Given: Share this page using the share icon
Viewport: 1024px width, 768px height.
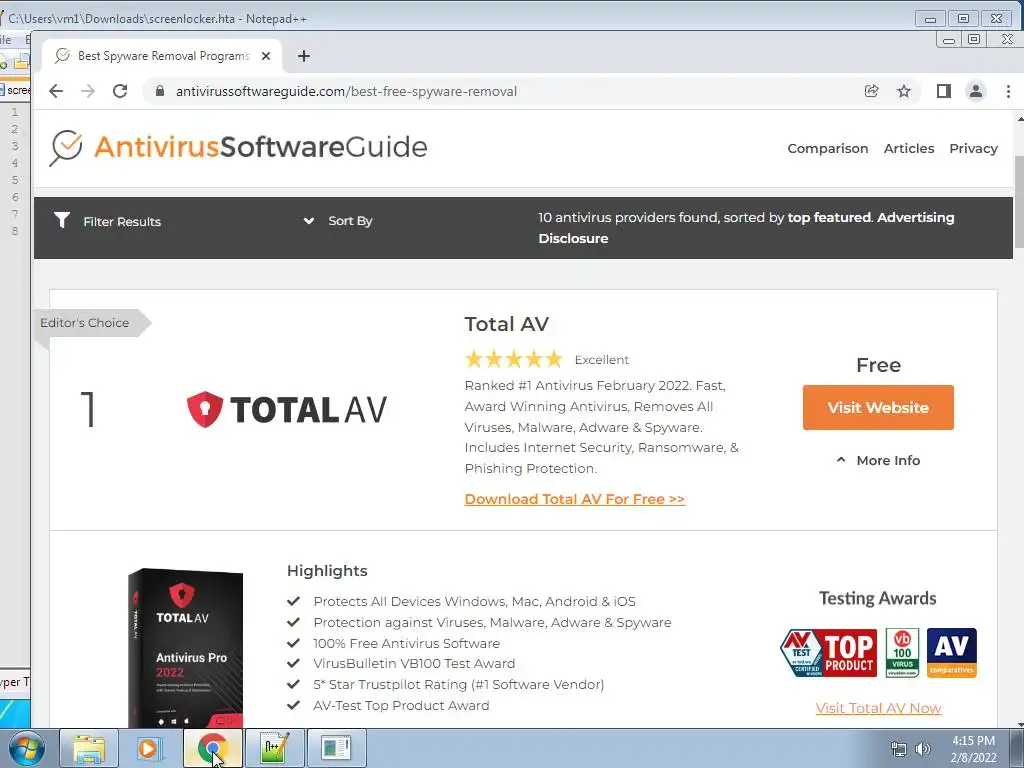Looking at the screenshot, I should pyautogui.click(x=871, y=91).
